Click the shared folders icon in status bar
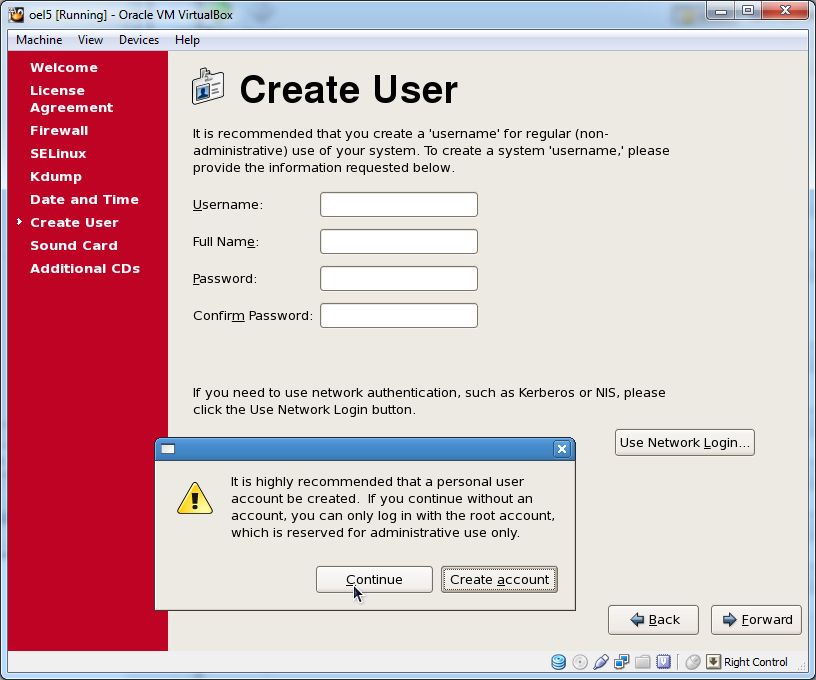The width and height of the screenshot is (816, 680). [643, 662]
